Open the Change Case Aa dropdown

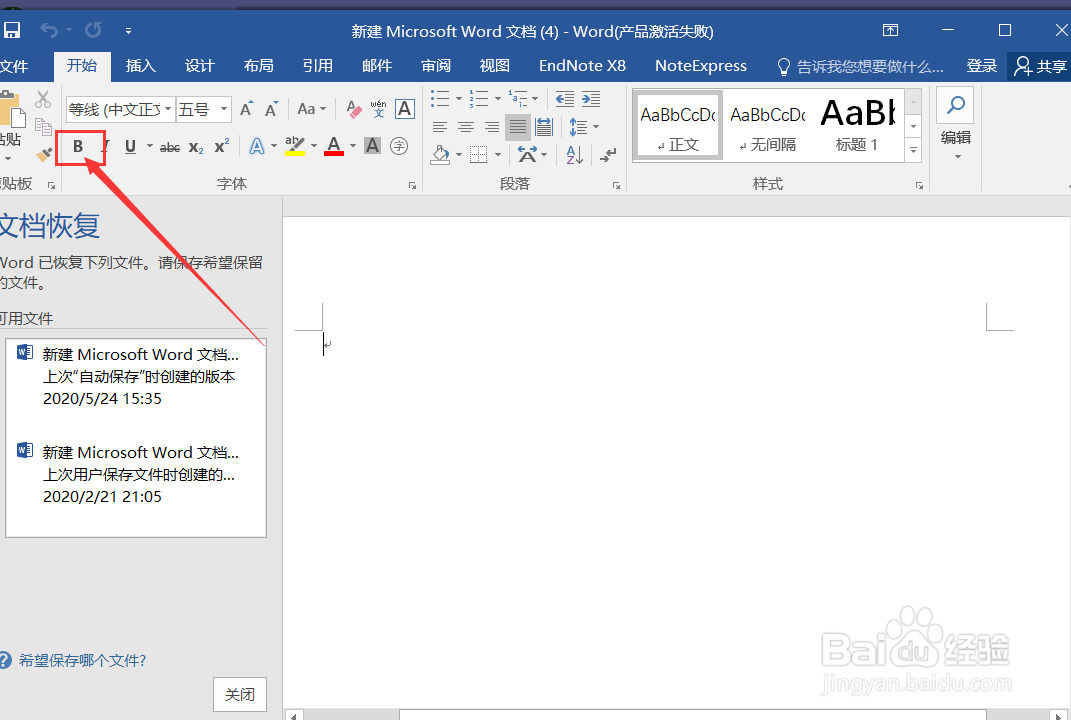[311, 109]
